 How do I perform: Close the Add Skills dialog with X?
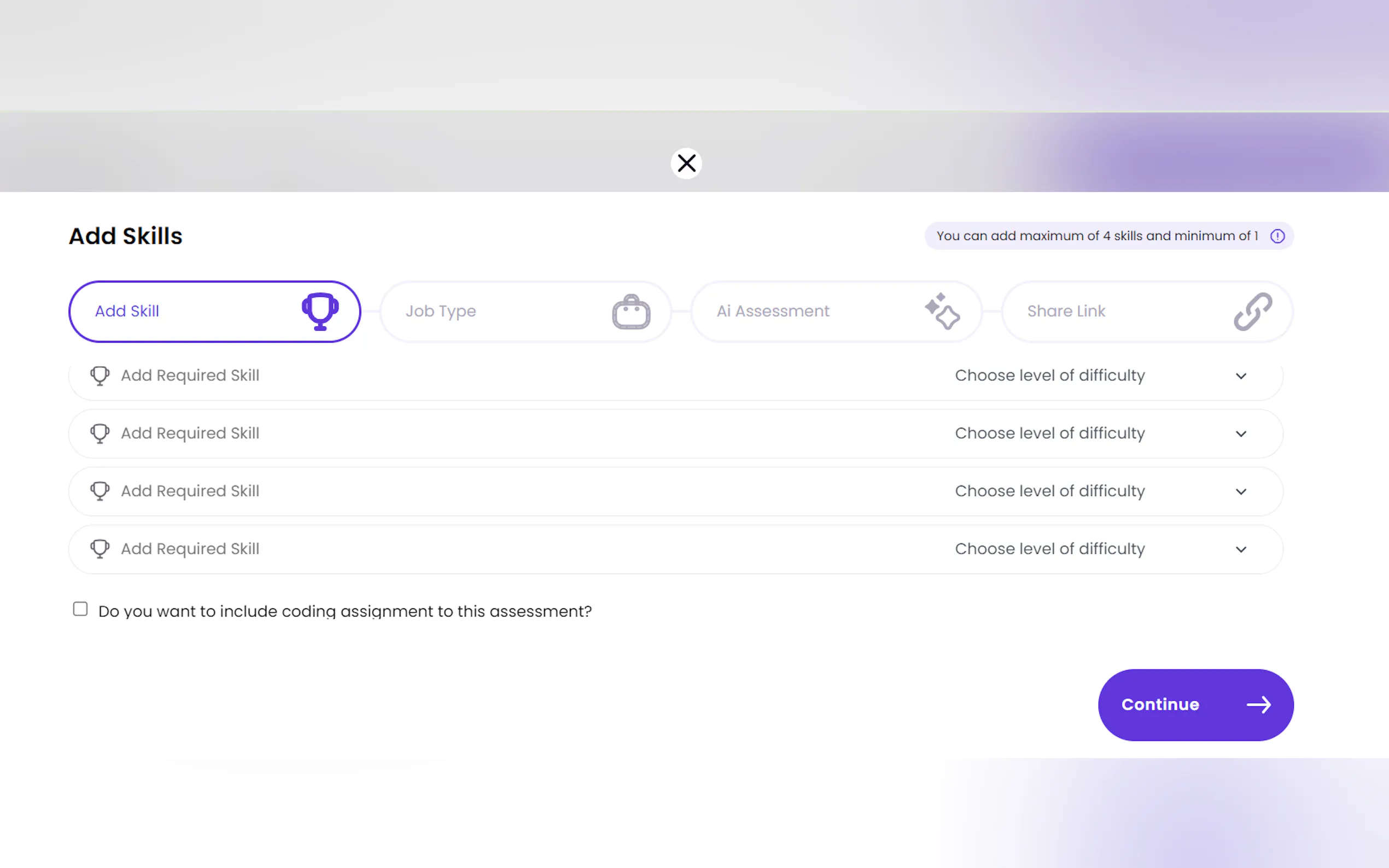click(686, 163)
